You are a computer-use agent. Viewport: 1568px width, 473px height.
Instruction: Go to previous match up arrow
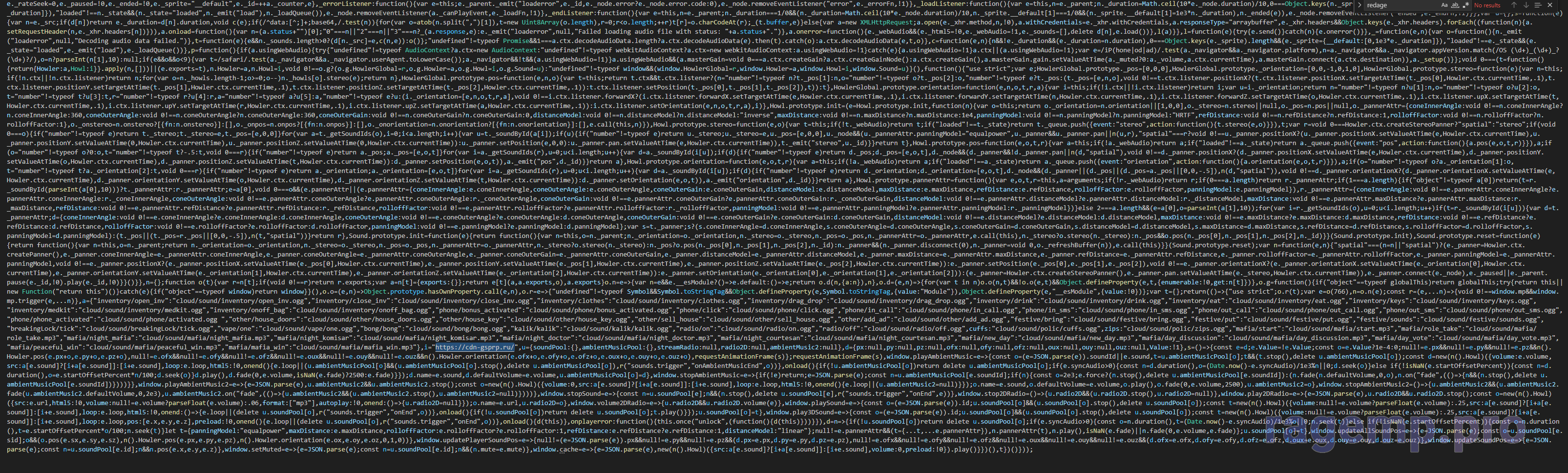tap(1514, 5)
